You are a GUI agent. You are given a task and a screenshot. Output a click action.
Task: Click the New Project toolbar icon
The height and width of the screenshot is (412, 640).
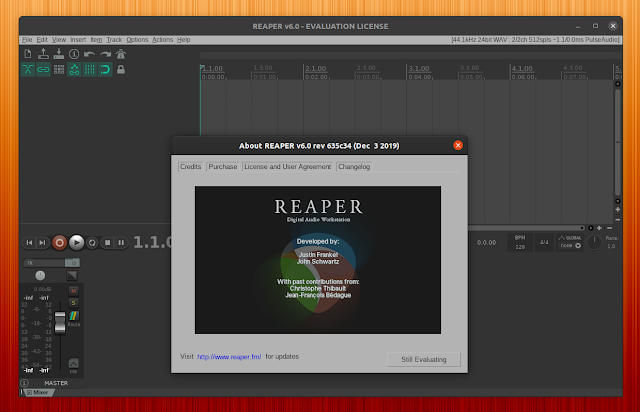(x=28, y=53)
